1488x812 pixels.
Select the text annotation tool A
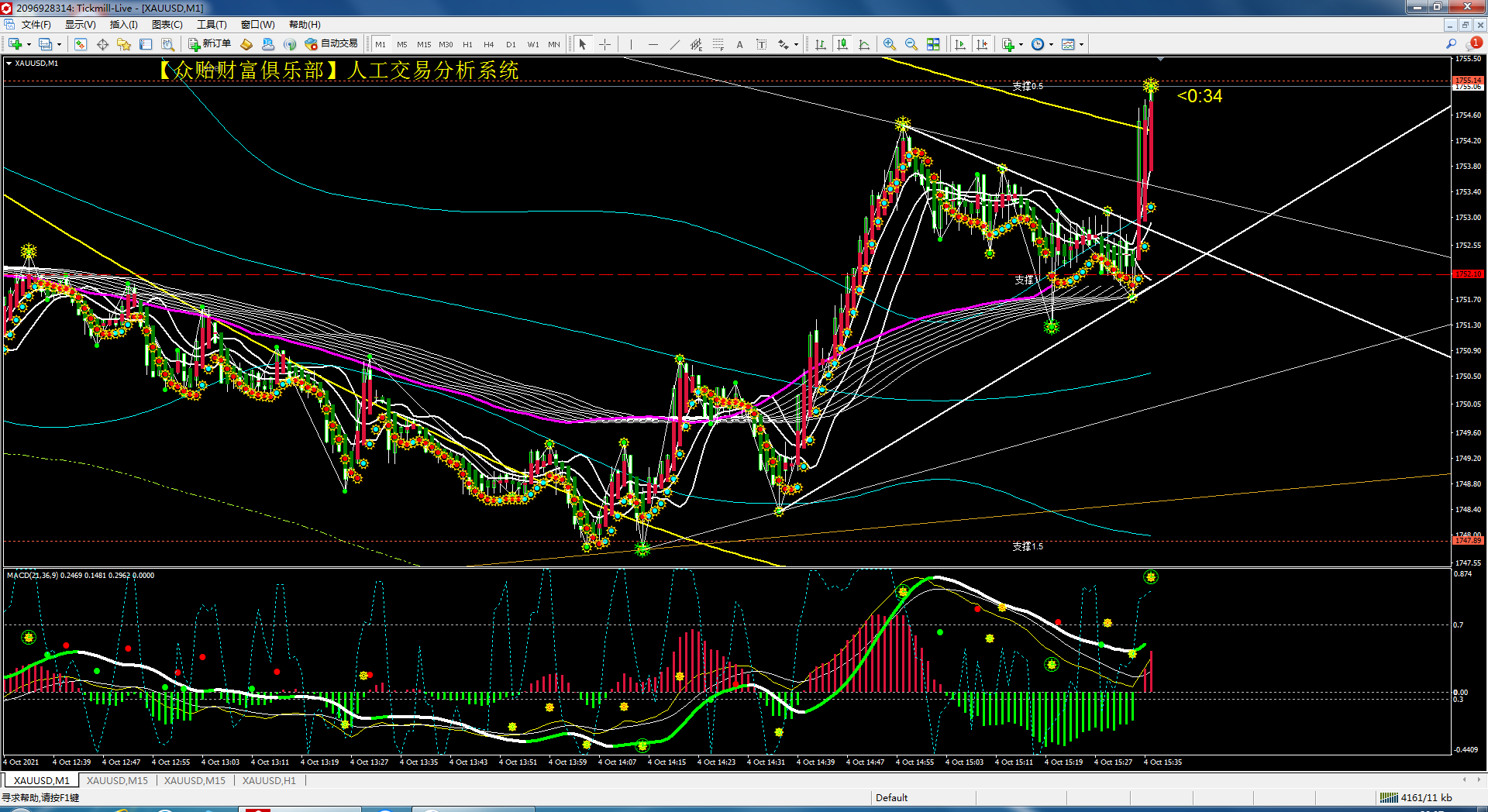pyautogui.click(x=740, y=44)
